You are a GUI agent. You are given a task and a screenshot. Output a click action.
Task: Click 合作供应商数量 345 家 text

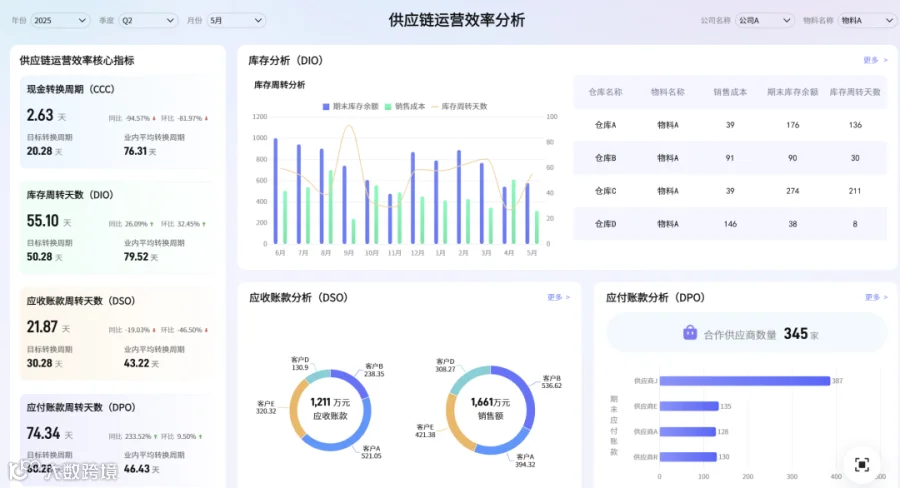(x=761, y=334)
